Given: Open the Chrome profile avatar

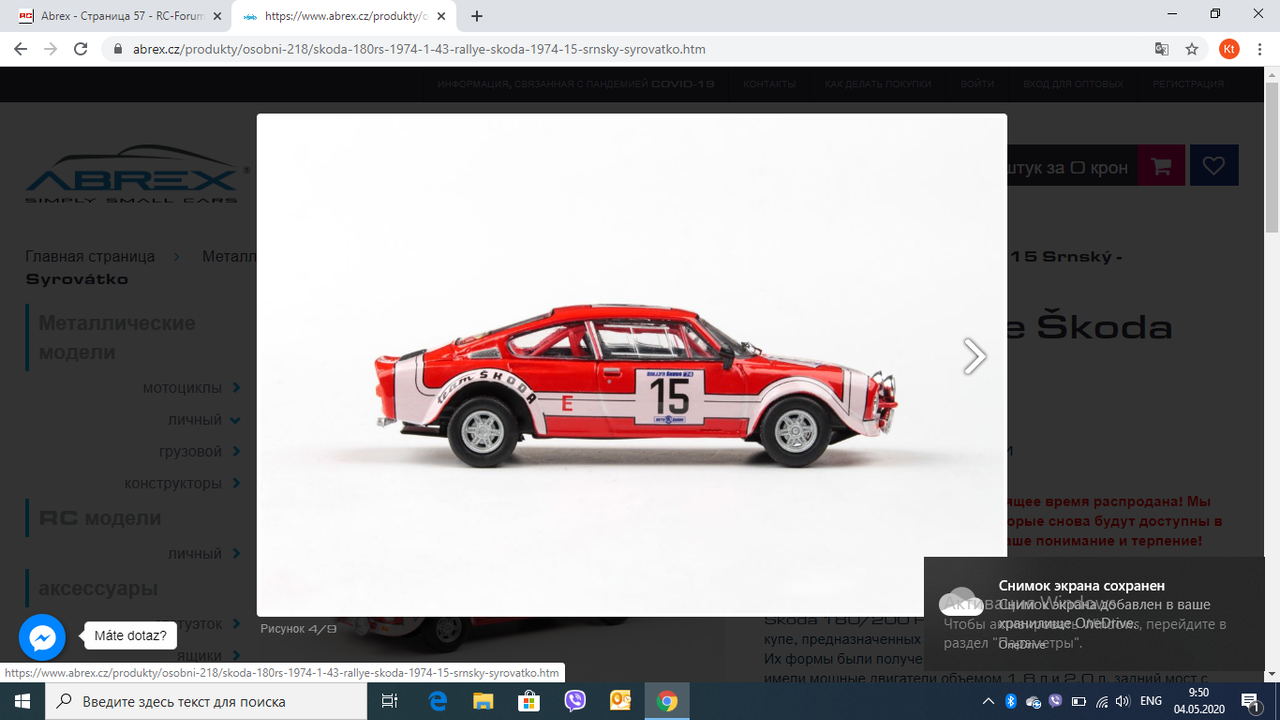Looking at the screenshot, I should (1229, 49).
